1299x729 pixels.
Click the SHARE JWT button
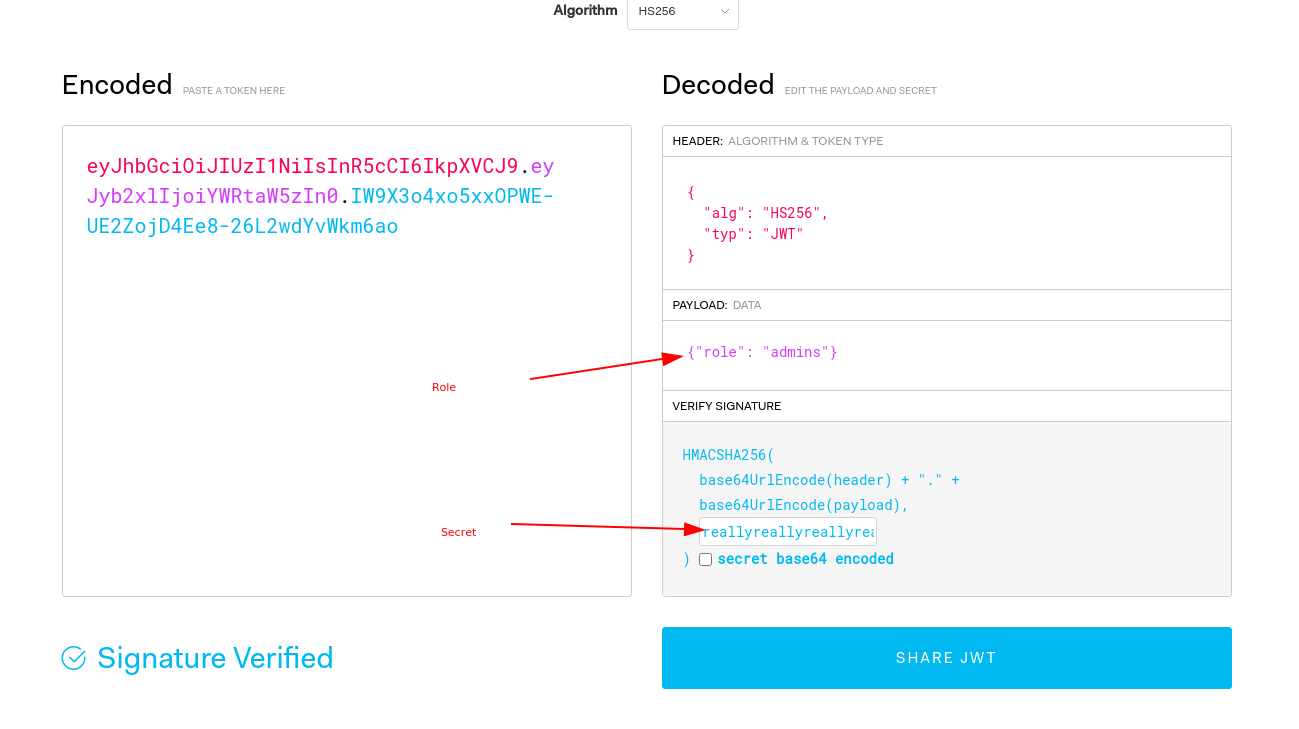point(946,657)
